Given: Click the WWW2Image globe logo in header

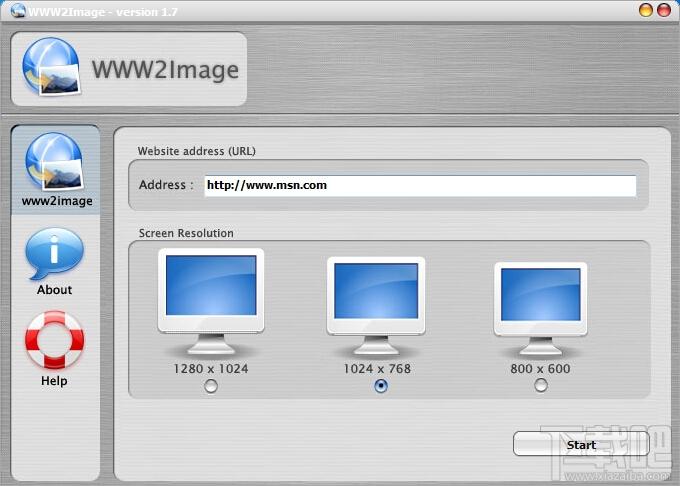Looking at the screenshot, I should point(51,66).
